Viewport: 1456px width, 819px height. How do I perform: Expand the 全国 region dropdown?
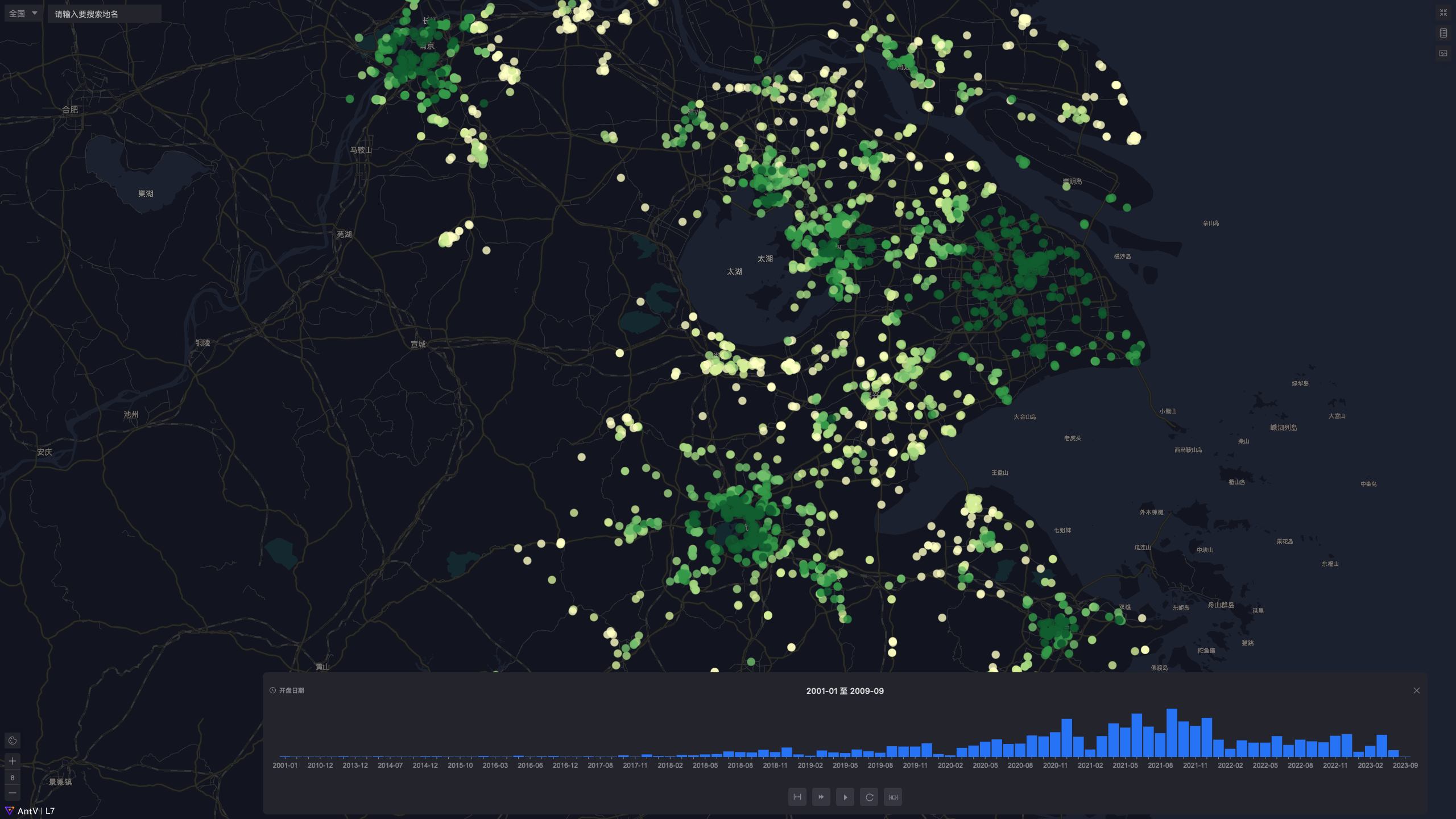(23, 14)
